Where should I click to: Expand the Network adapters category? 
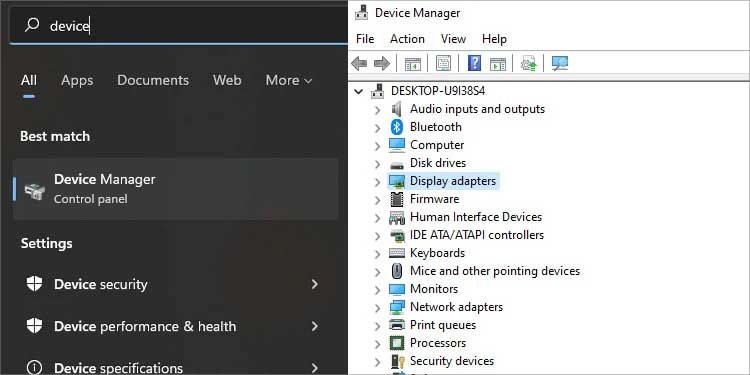point(377,308)
